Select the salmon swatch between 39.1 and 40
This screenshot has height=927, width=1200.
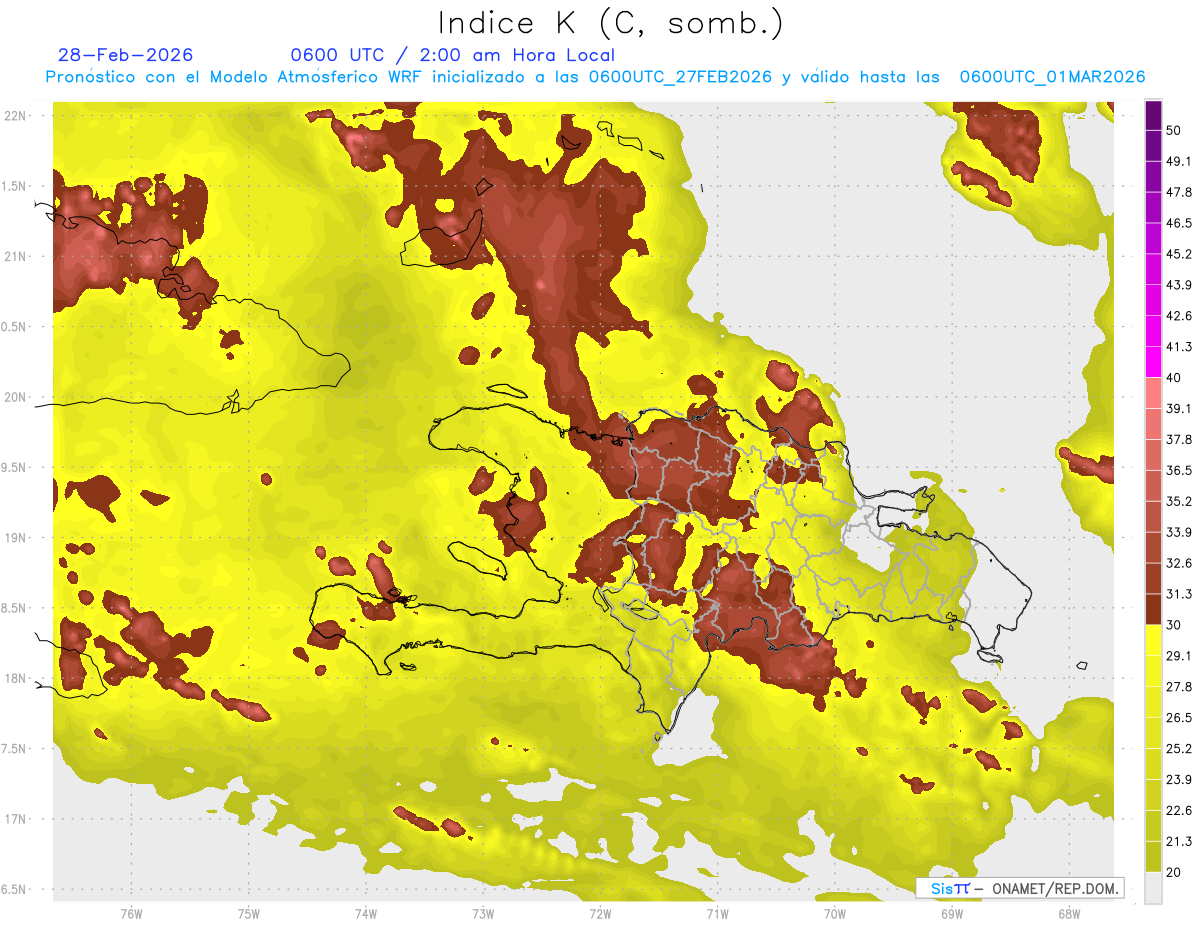[x=1153, y=393]
